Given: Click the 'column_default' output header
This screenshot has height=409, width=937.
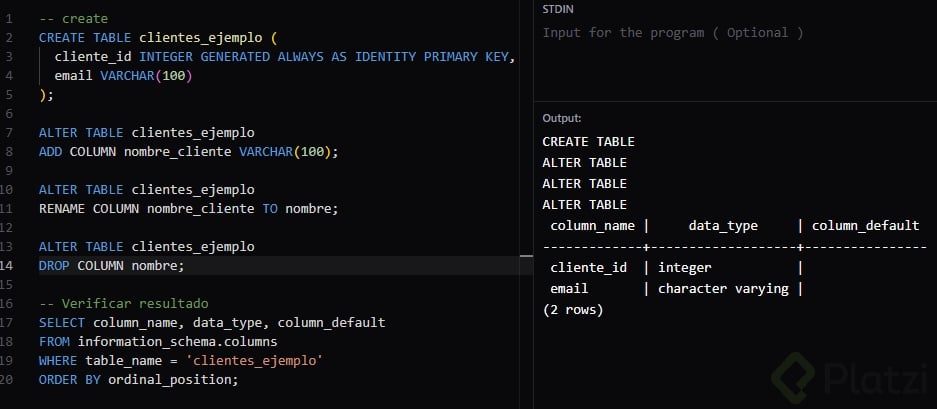Looking at the screenshot, I should [x=865, y=225].
